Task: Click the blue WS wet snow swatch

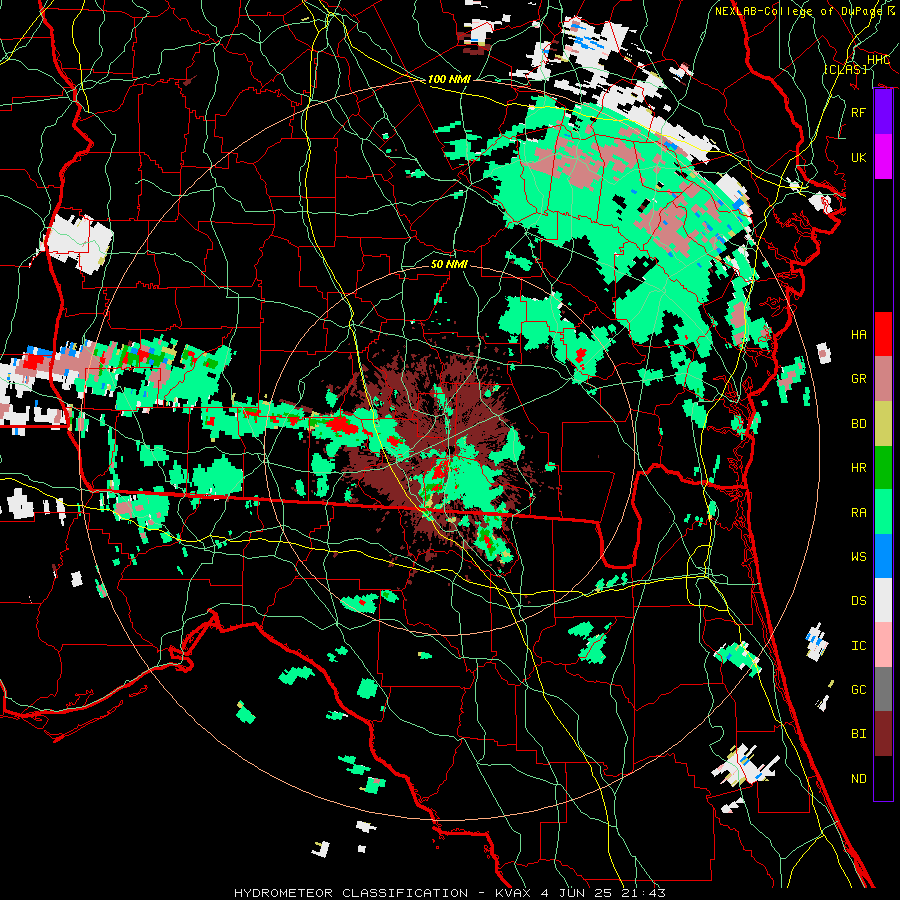Action: [883, 556]
